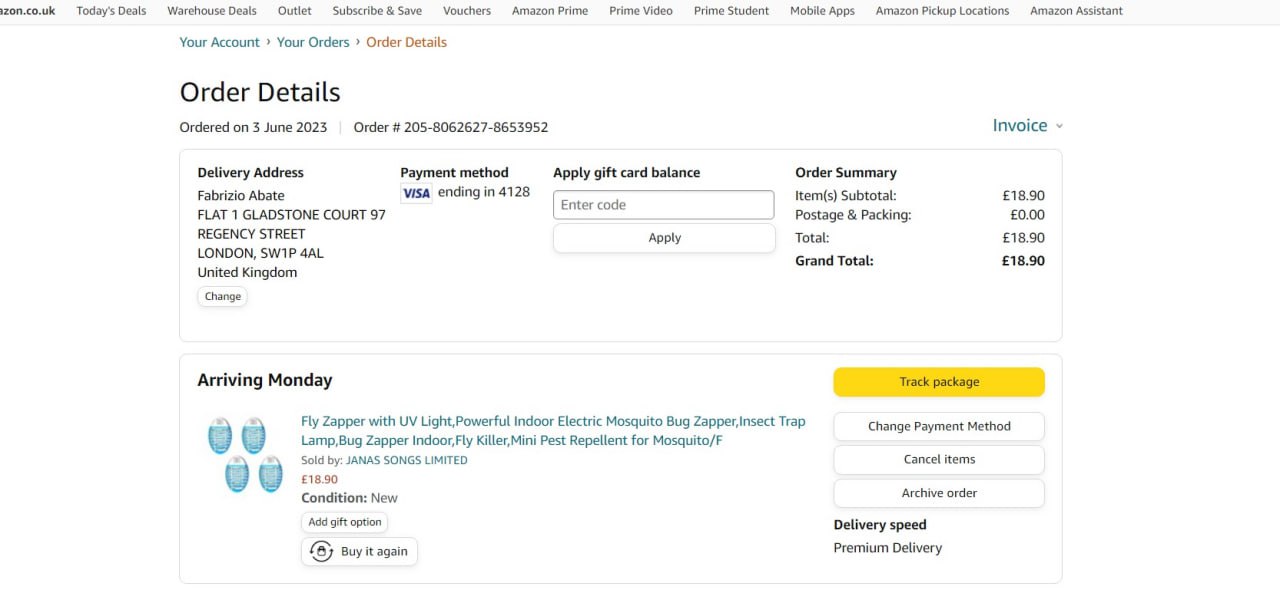Click Change Payment Method button
The height and width of the screenshot is (603, 1280).
coord(938,426)
